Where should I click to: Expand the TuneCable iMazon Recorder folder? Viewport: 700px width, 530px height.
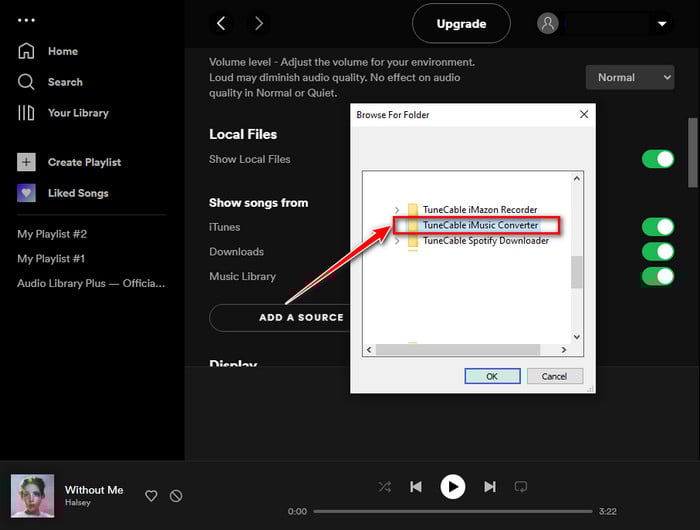point(397,210)
